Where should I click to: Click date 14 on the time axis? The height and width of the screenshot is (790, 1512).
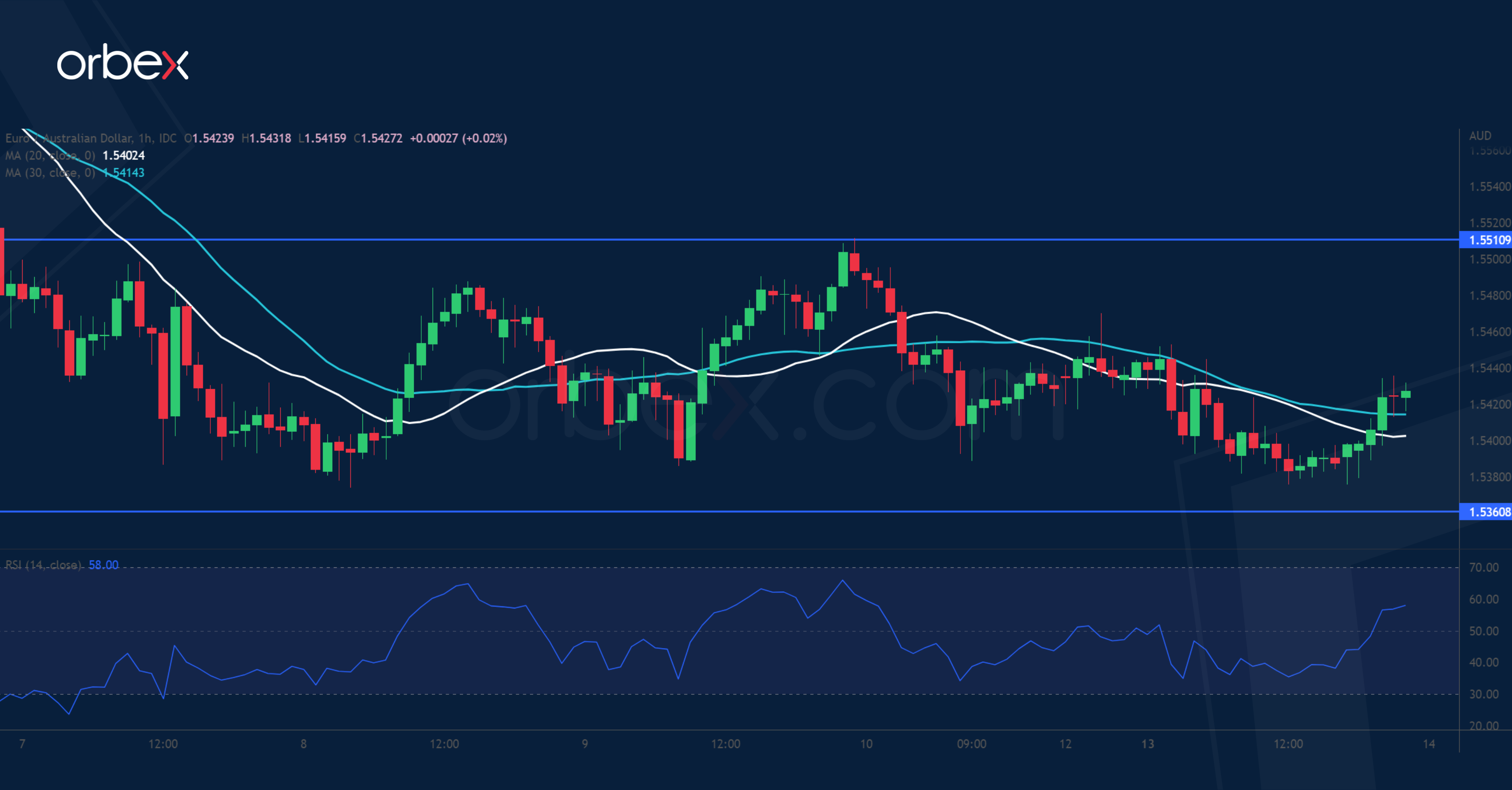click(1429, 744)
